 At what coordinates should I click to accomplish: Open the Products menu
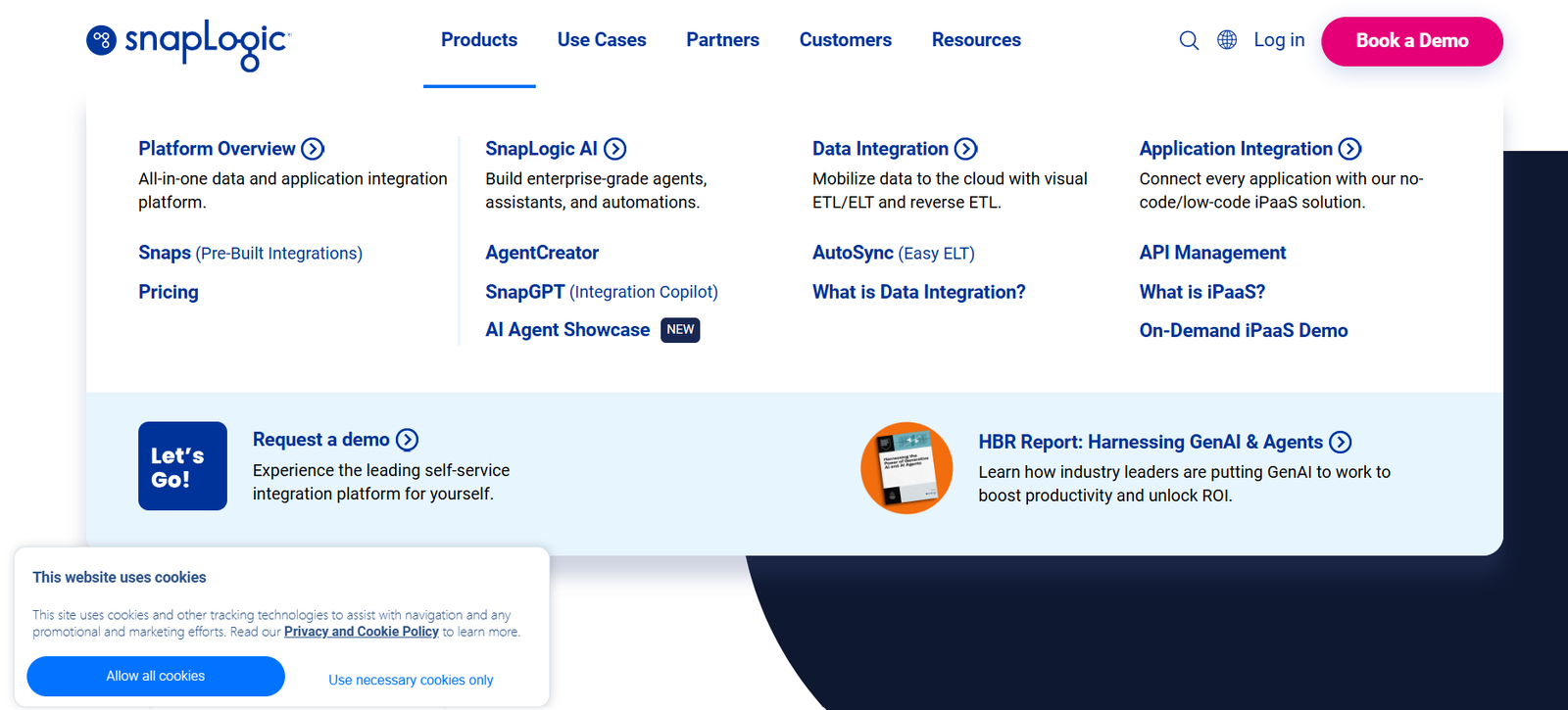pos(479,40)
